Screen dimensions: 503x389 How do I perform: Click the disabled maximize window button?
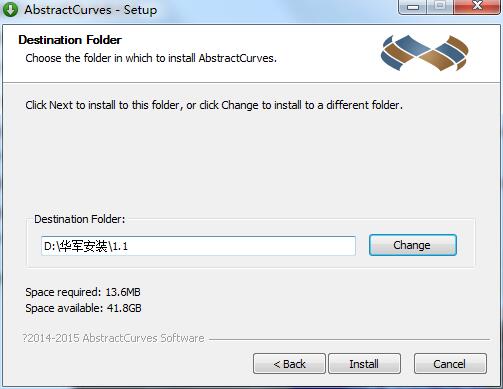point(440,7)
